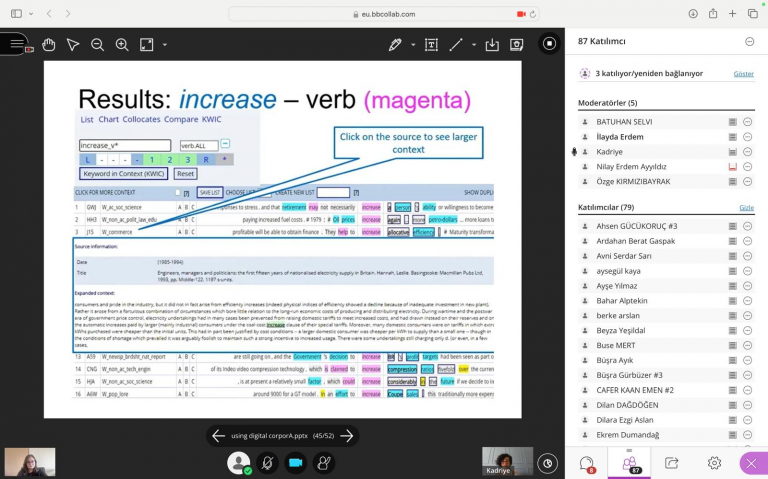The height and width of the screenshot is (479, 768).
Task: Open the shape tool options dropdown
Action: 474,45
